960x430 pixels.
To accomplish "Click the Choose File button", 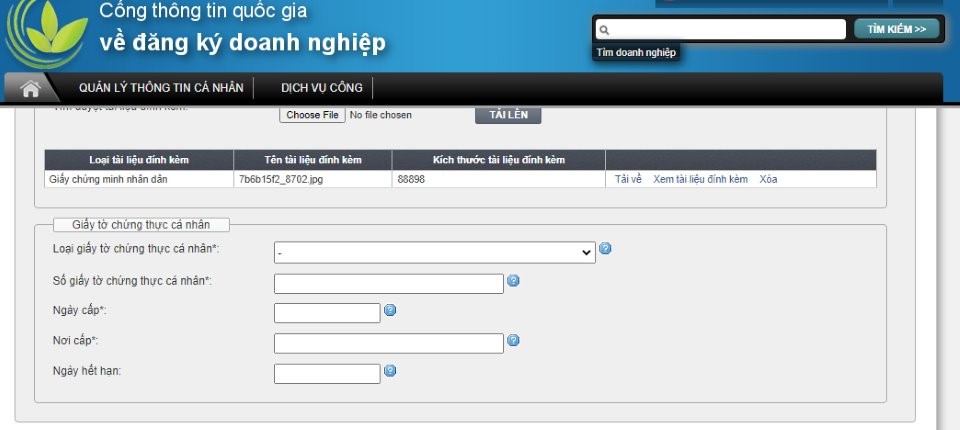I will tap(311, 115).
